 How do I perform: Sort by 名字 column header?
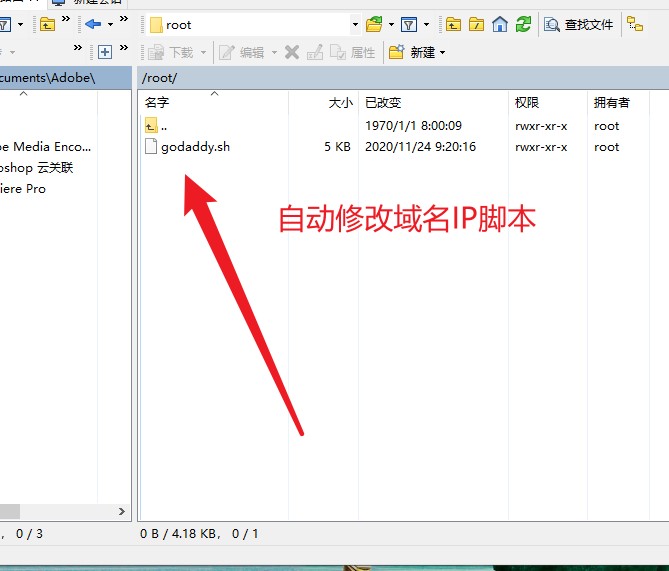click(x=214, y=102)
